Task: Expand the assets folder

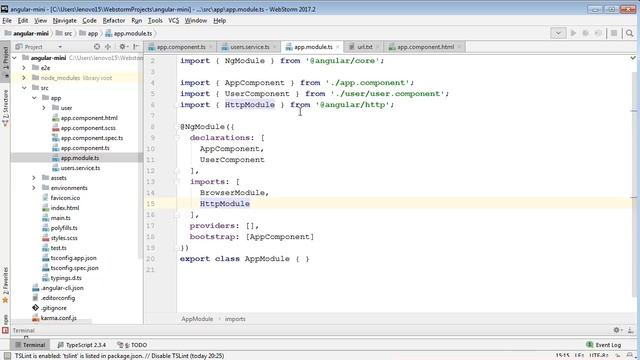Action: [34, 178]
